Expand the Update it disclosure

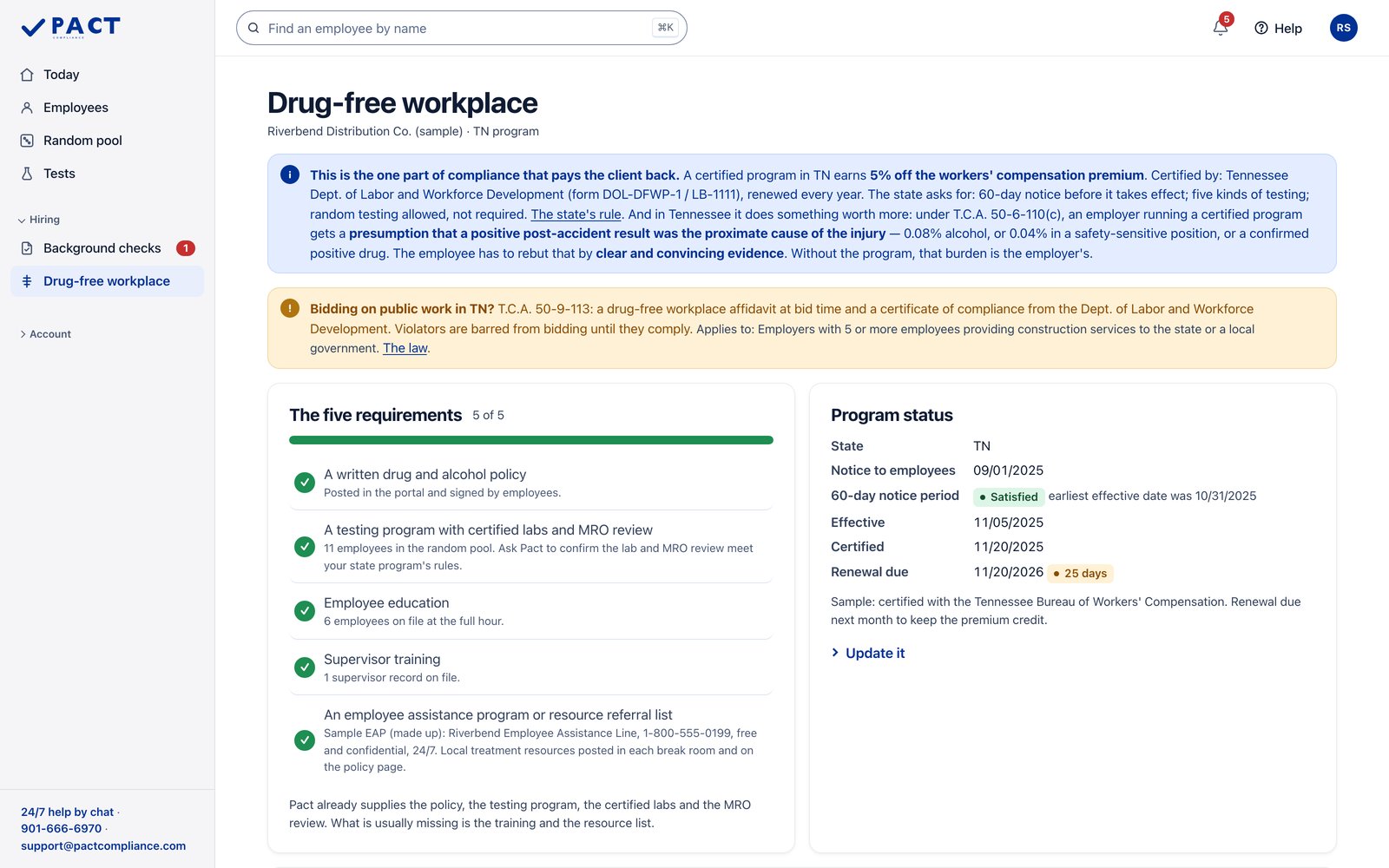(868, 653)
